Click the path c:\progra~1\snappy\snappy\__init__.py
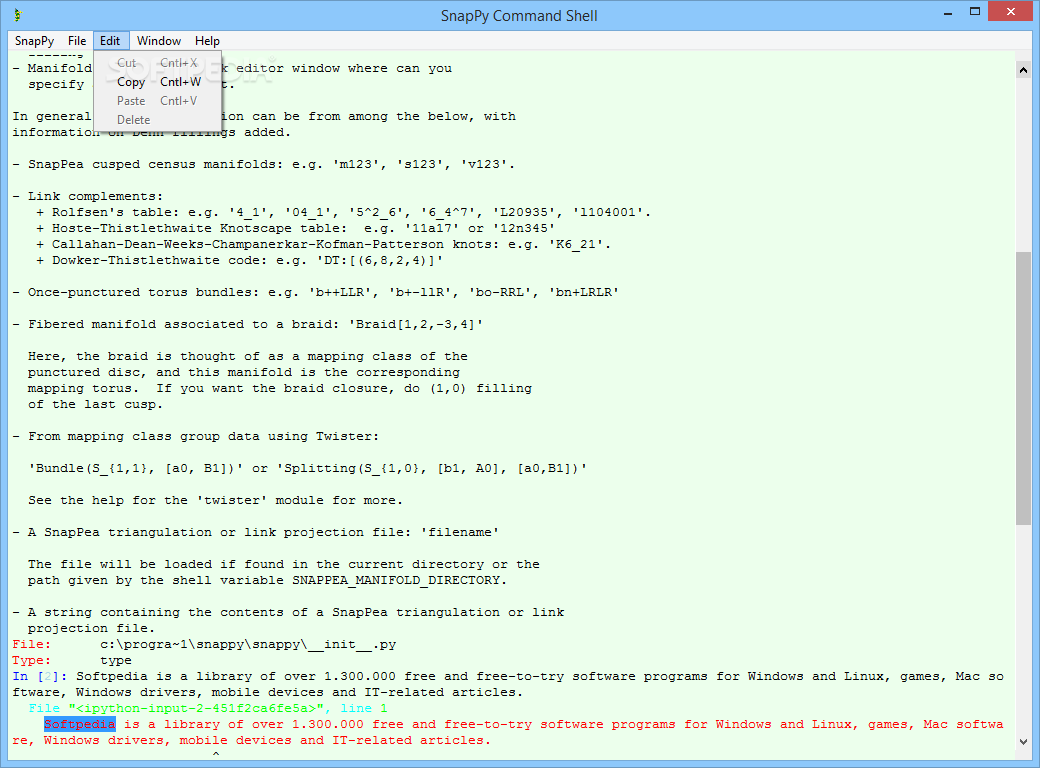 tap(248, 645)
